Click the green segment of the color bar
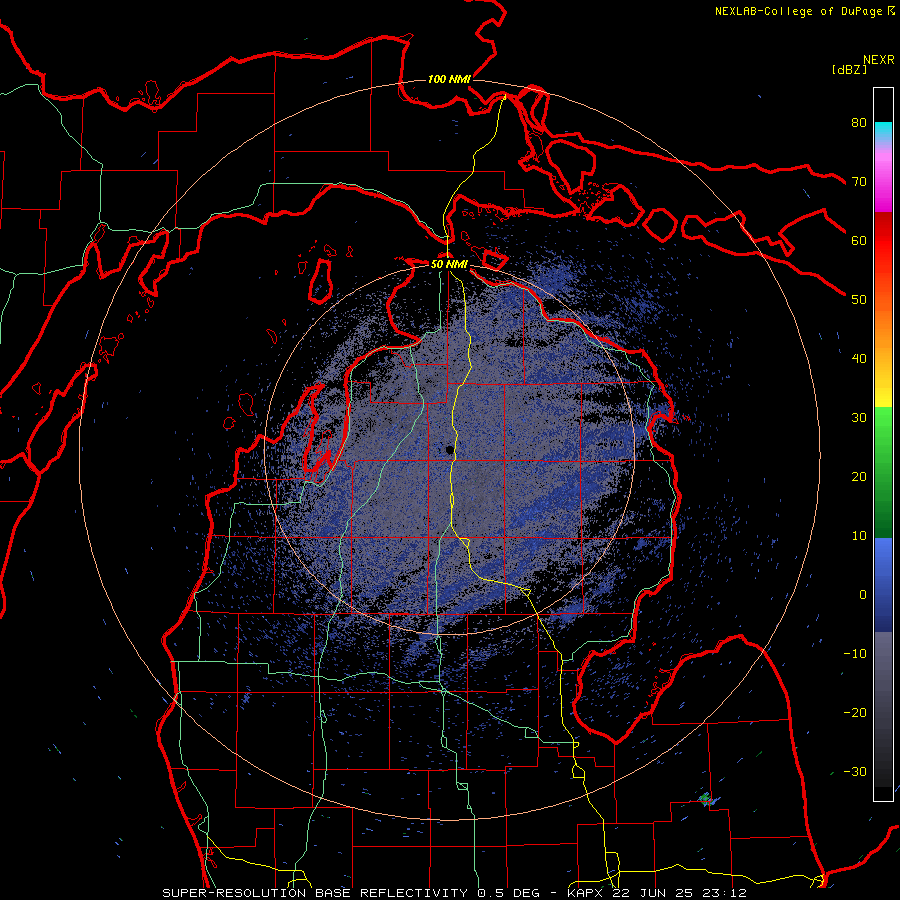 pyautogui.click(x=883, y=472)
